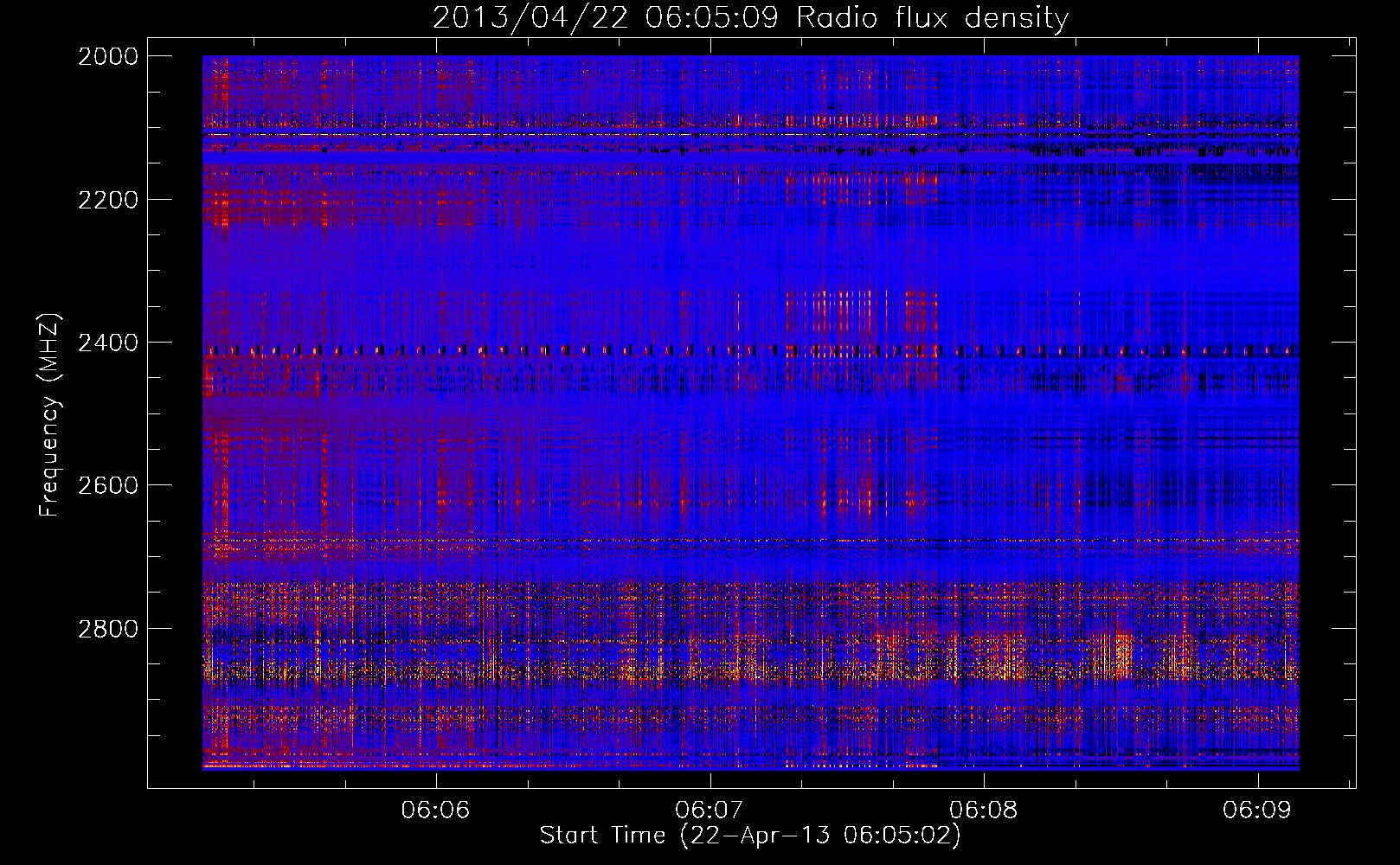Viewport: 1400px width, 865px height.
Task: Click the plot title "2013/04/22 06:05:09 Radio flux density"
Action: point(750,17)
